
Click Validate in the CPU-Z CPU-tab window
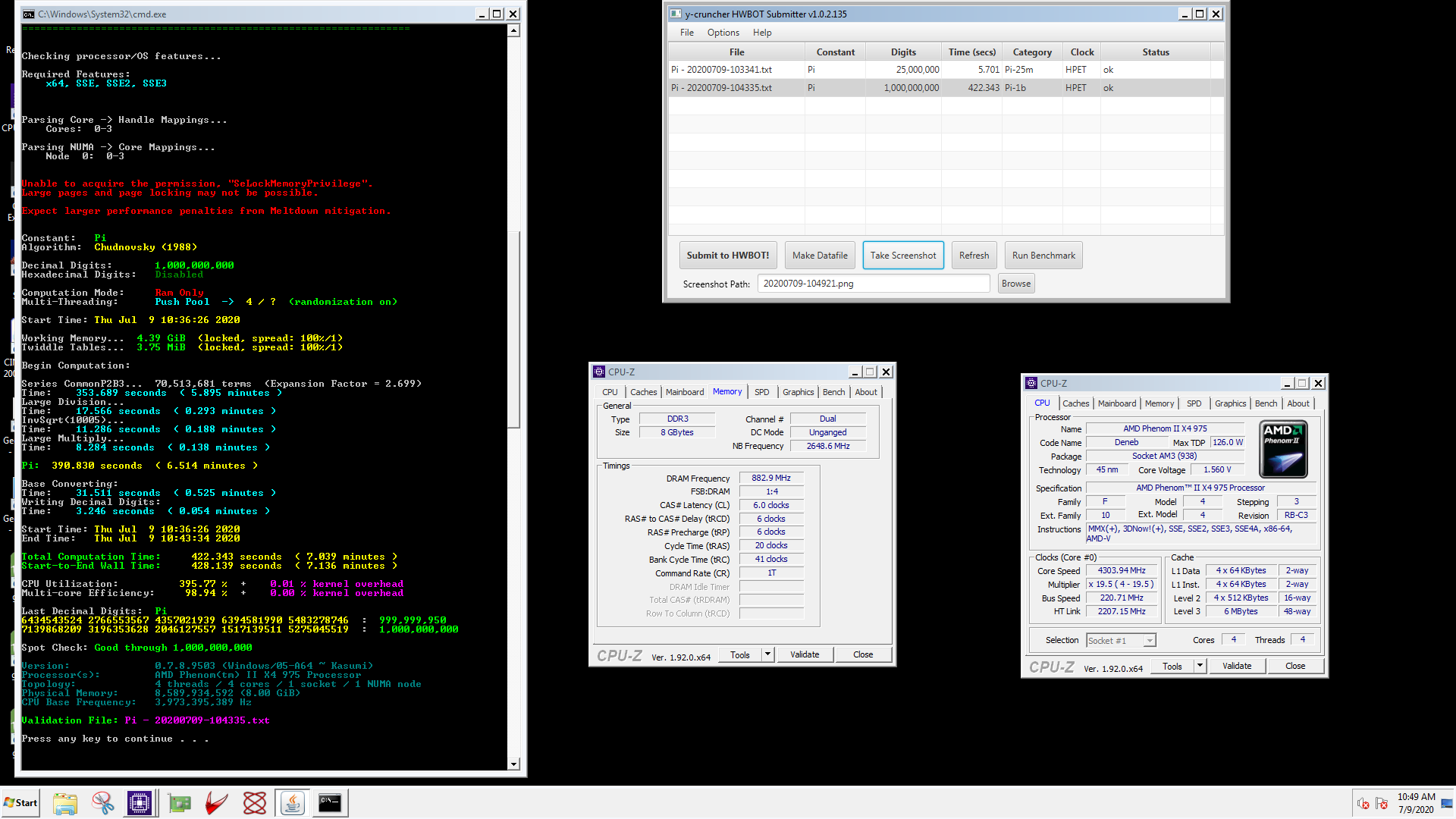click(1237, 666)
